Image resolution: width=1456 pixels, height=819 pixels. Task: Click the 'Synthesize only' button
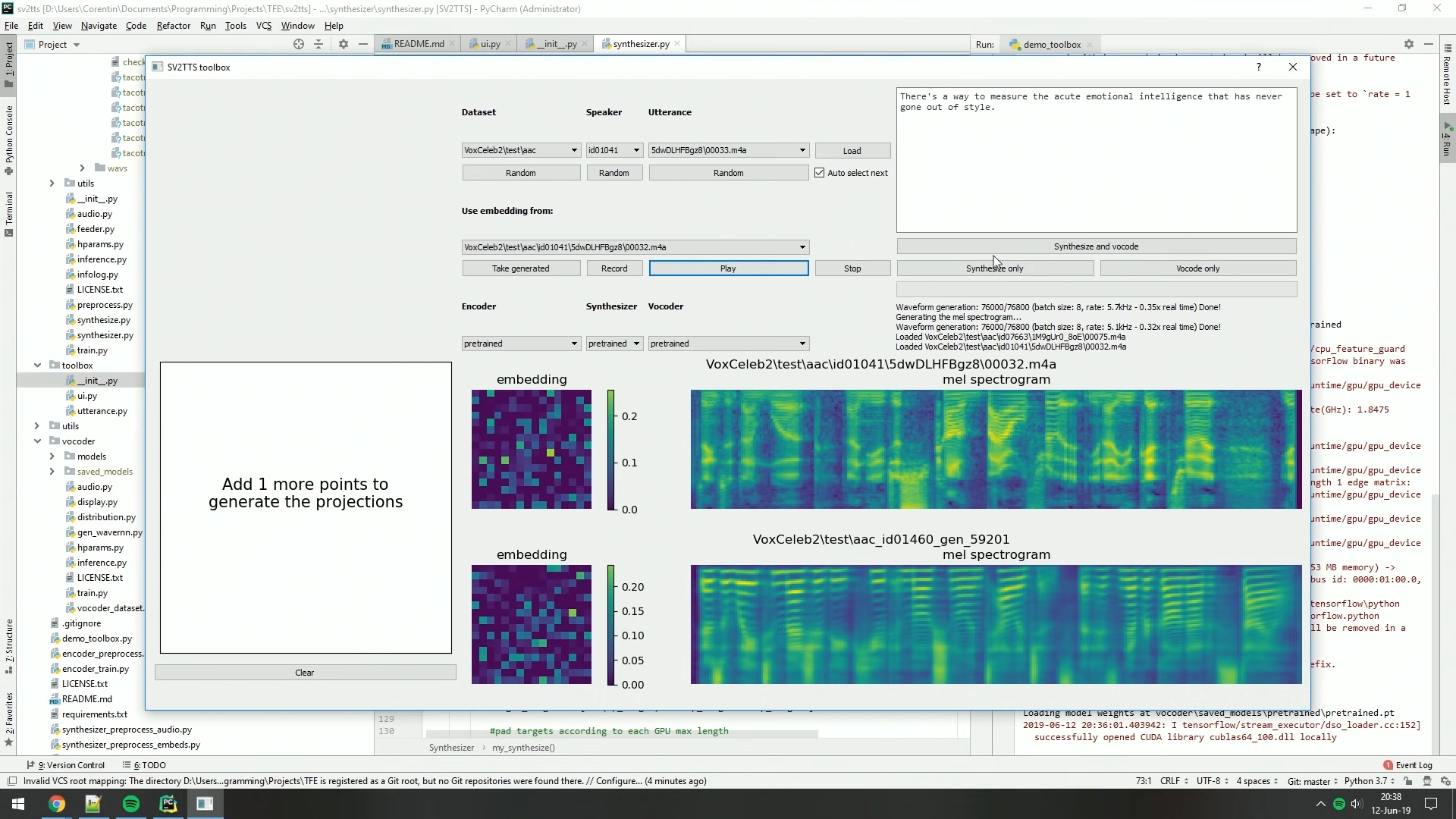pyautogui.click(x=994, y=268)
